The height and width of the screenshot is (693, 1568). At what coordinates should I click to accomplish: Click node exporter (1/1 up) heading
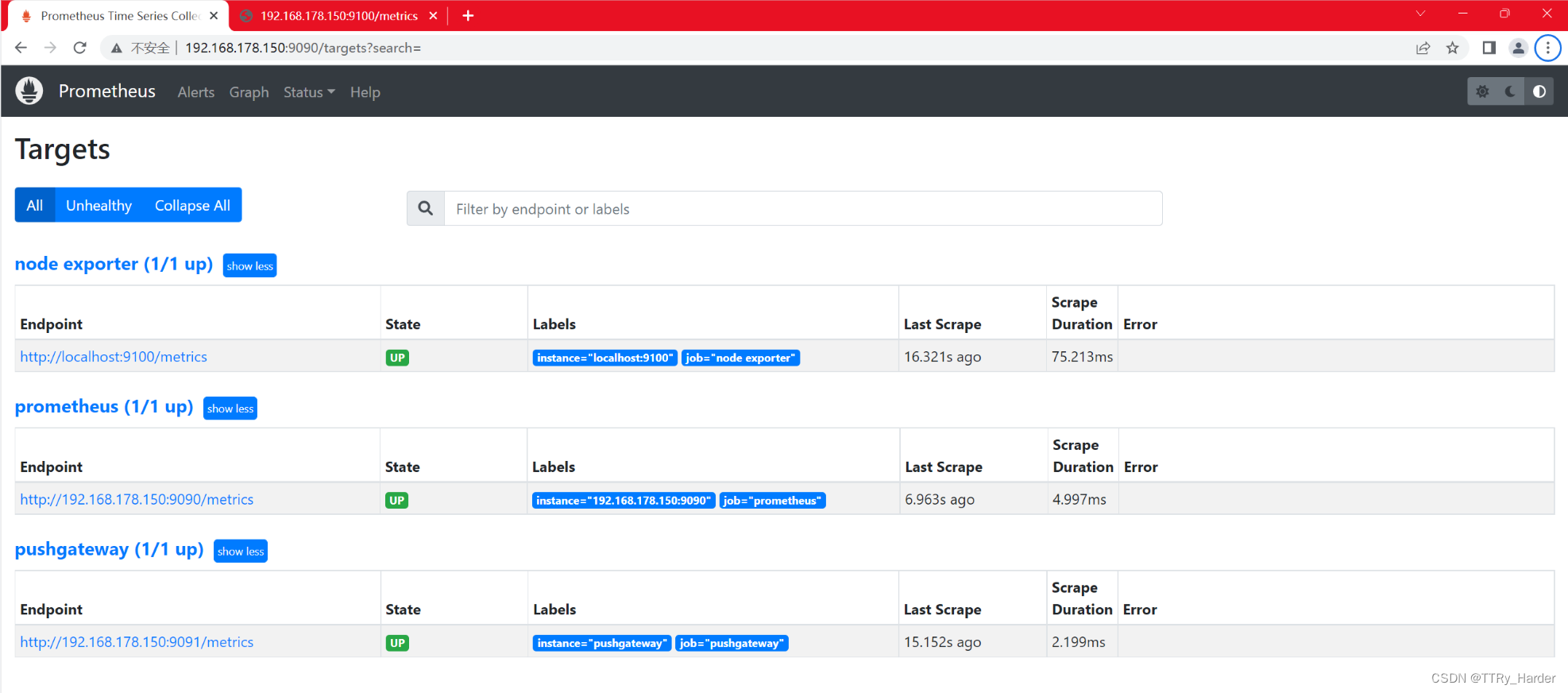[114, 264]
